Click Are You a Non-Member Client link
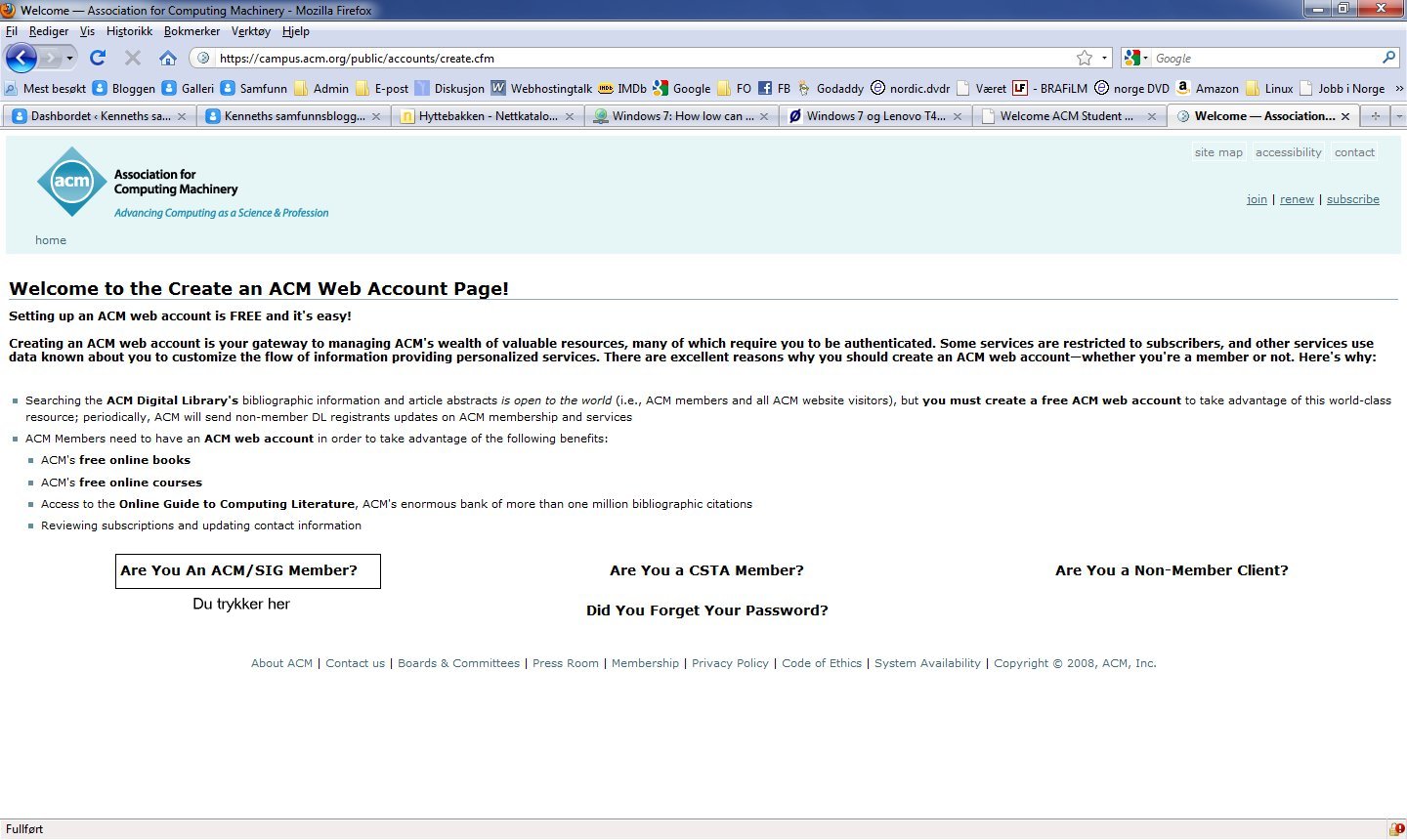Viewport: 1407px width, 840px height. click(x=1172, y=570)
